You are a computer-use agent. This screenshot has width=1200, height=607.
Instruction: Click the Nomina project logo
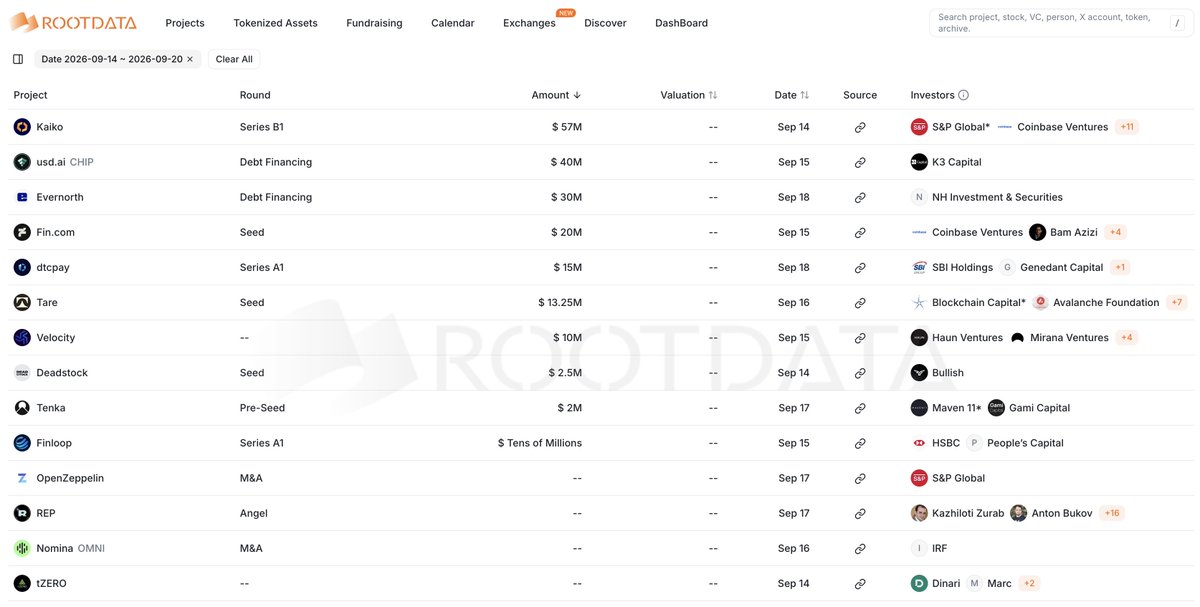point(22,548)
